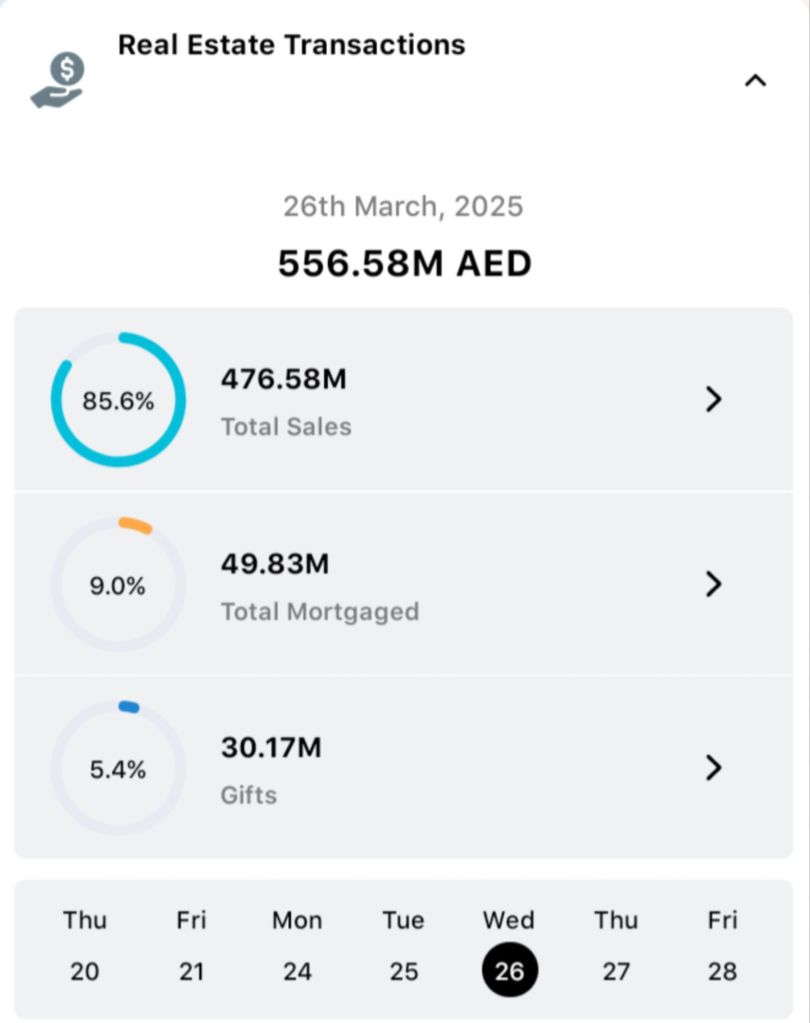Select Friday 28 in the date strip
810x1023 pixels.
[x=722, y=946]
